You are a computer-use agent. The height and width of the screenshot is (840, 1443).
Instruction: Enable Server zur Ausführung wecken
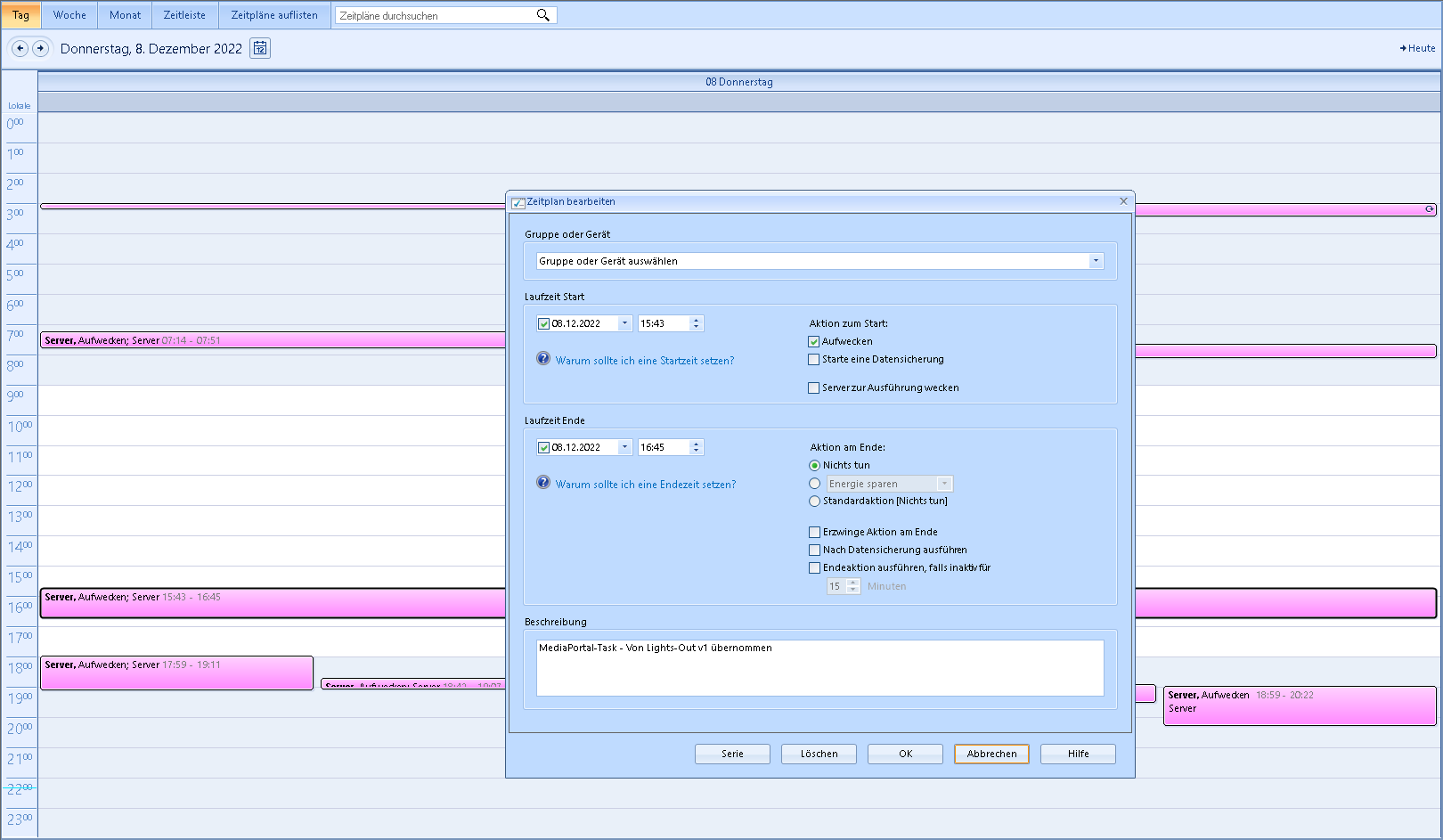813,387
